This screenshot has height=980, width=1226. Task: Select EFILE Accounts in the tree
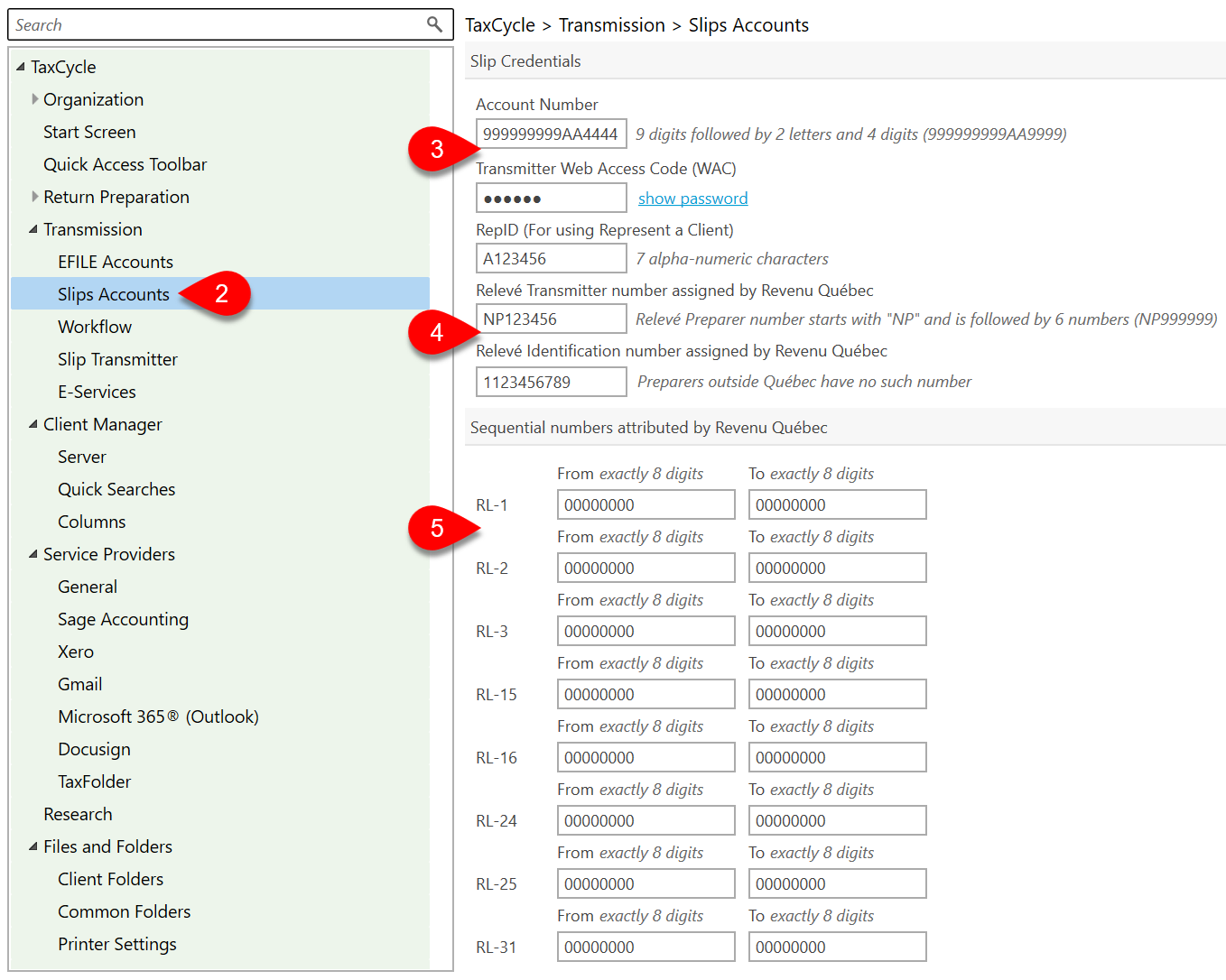tap(116, 262)
